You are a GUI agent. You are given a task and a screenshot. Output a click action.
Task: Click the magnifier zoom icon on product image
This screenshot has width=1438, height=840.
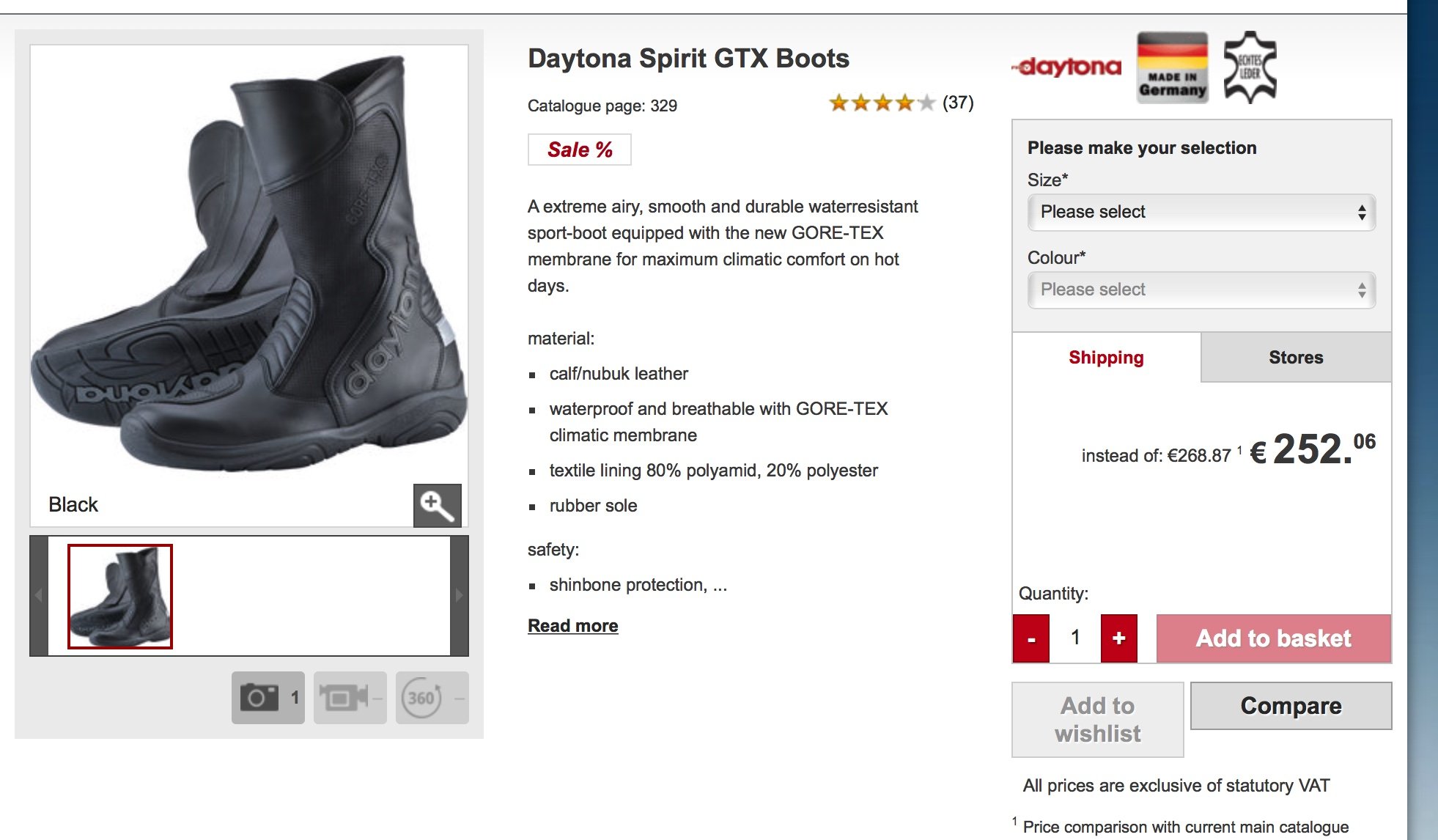point(437,505)
